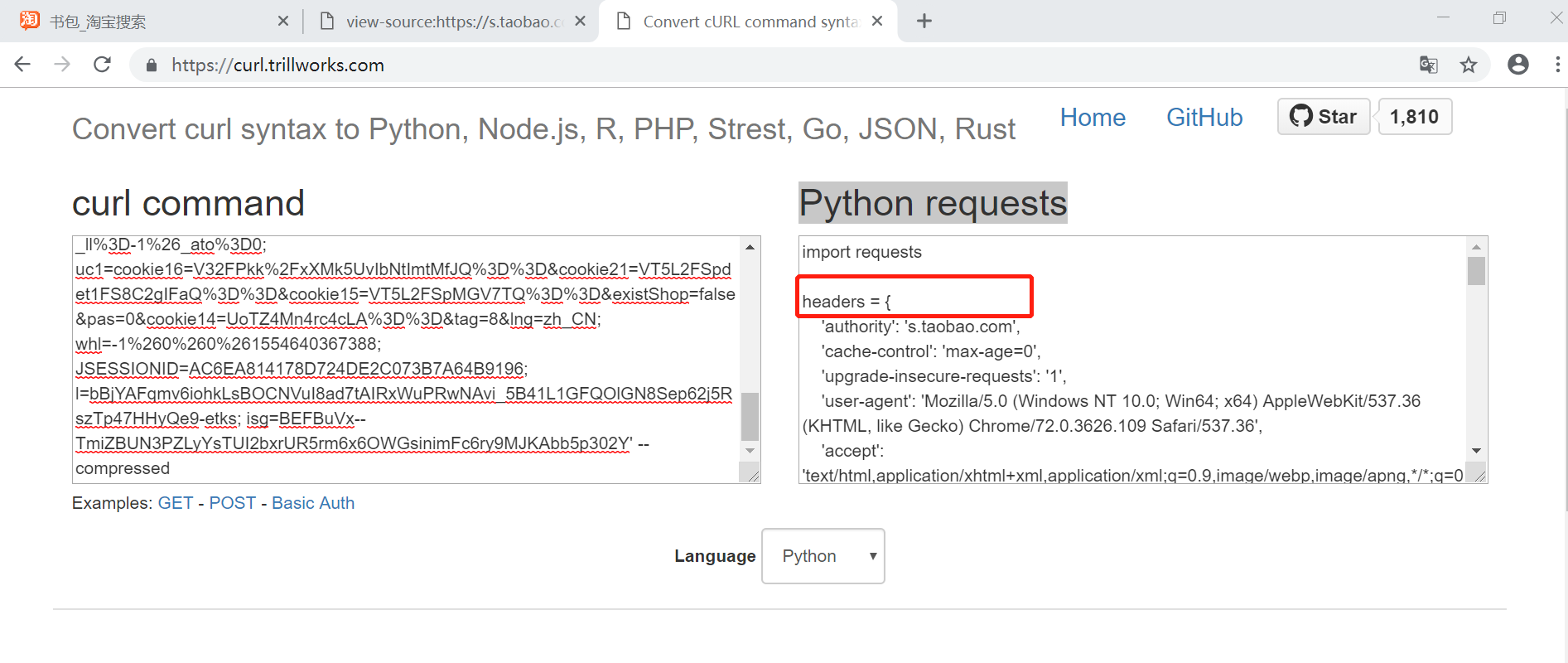Viewport: 1568px width, 663px height.
Task: Click inside the curl command text area
Action: (406, 356)
